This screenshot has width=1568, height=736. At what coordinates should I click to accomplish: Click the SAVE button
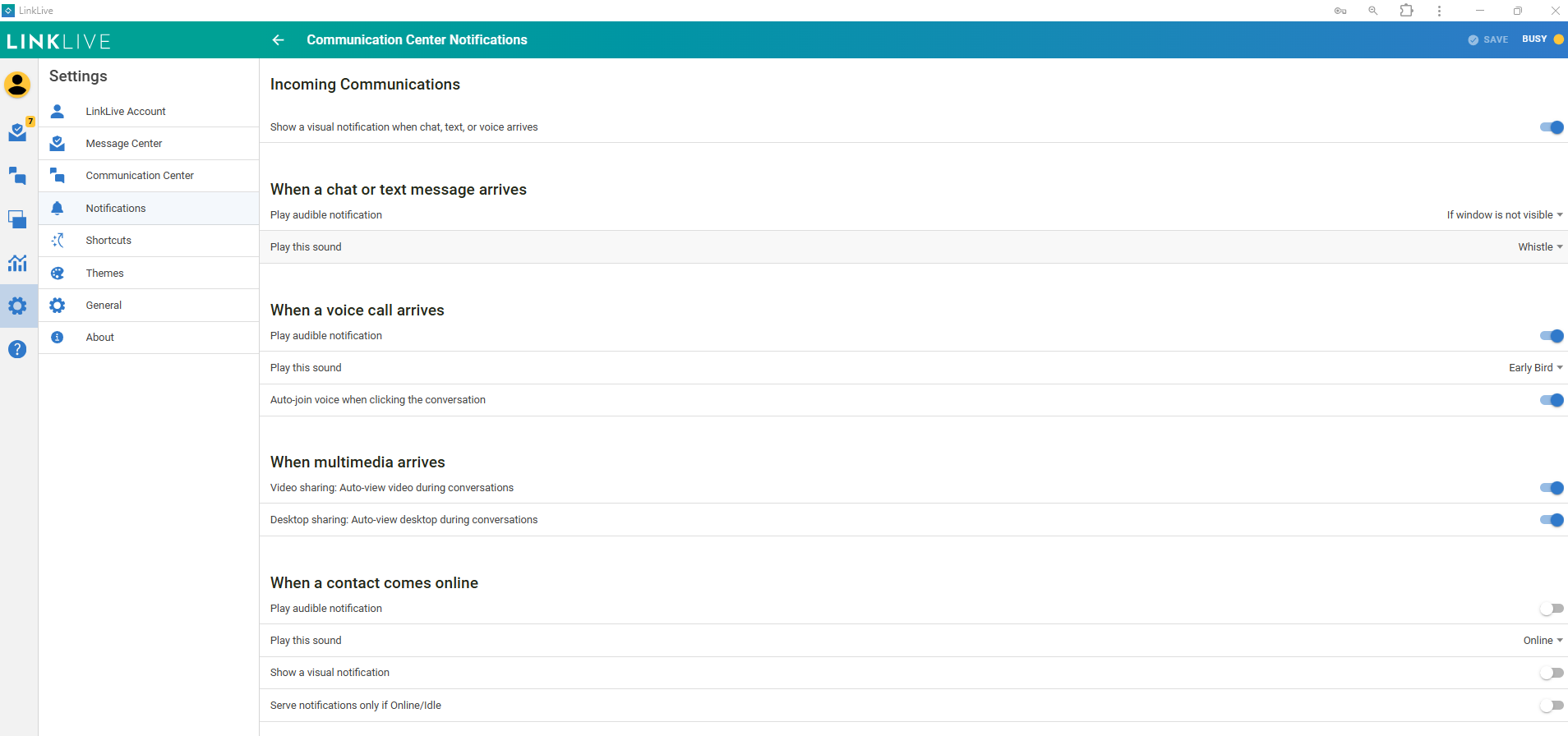(1488, 39)
